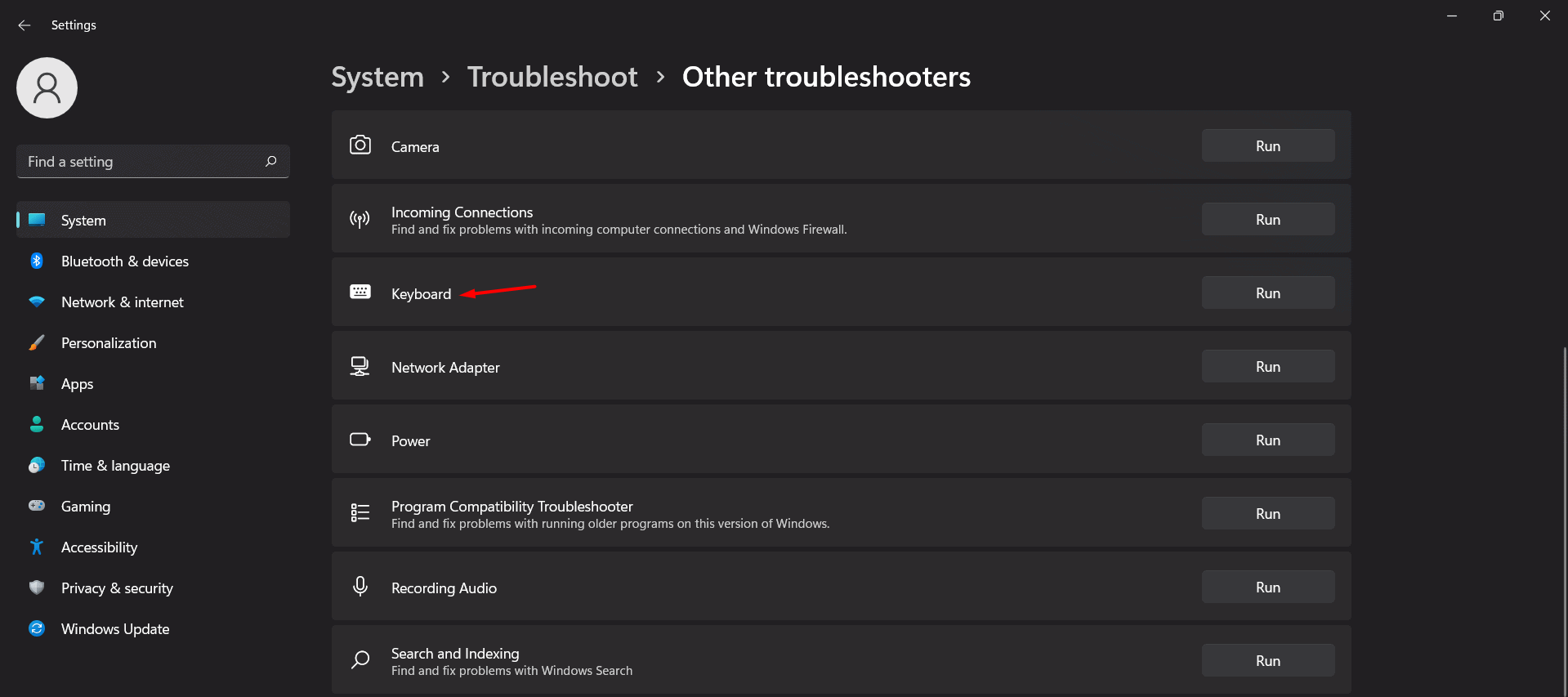Go back to System via the breadcrumb
The image size is (1568, 697).
click(377, 77)
